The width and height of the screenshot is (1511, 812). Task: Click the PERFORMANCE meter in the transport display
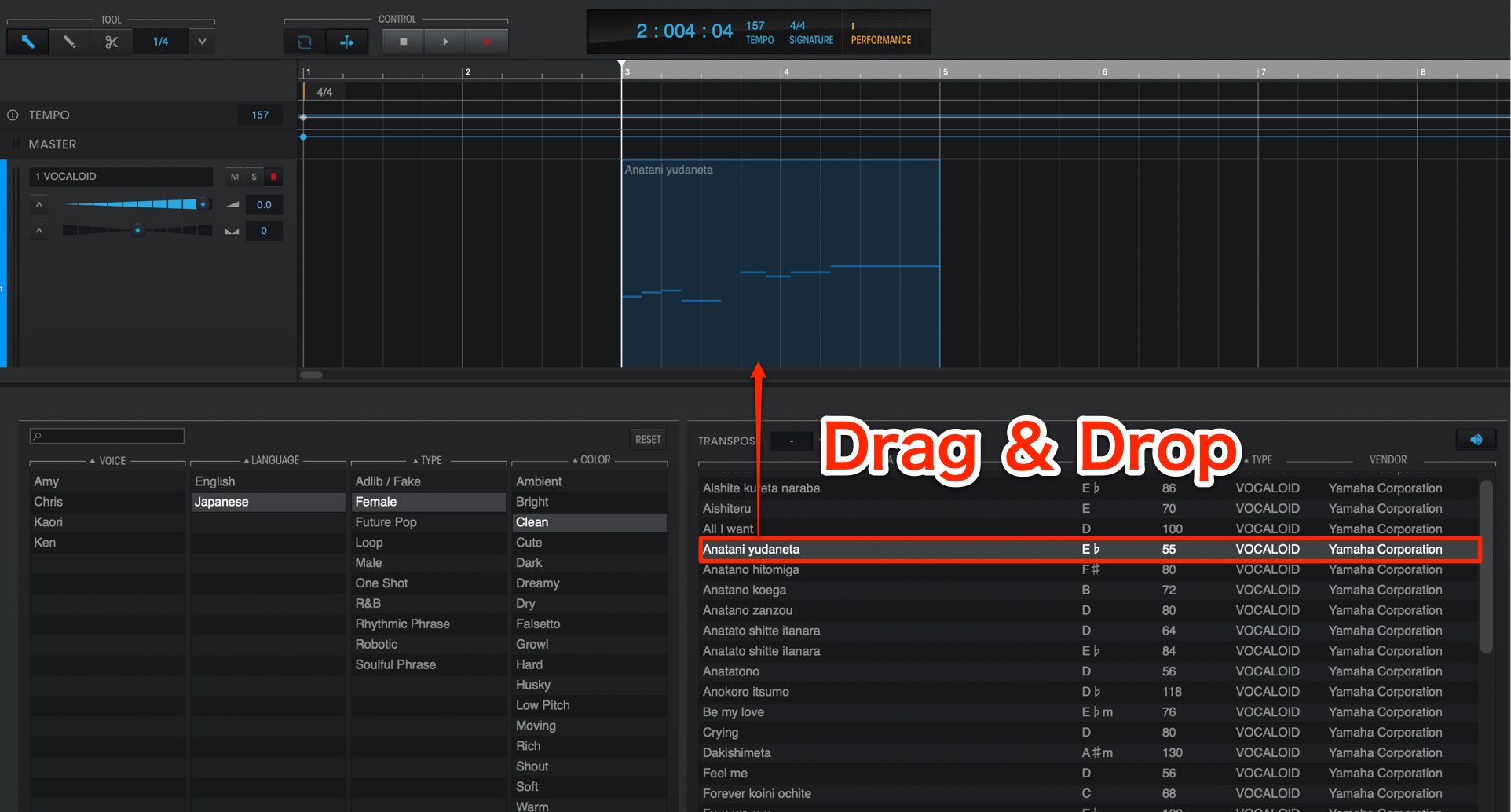[881, 33]
